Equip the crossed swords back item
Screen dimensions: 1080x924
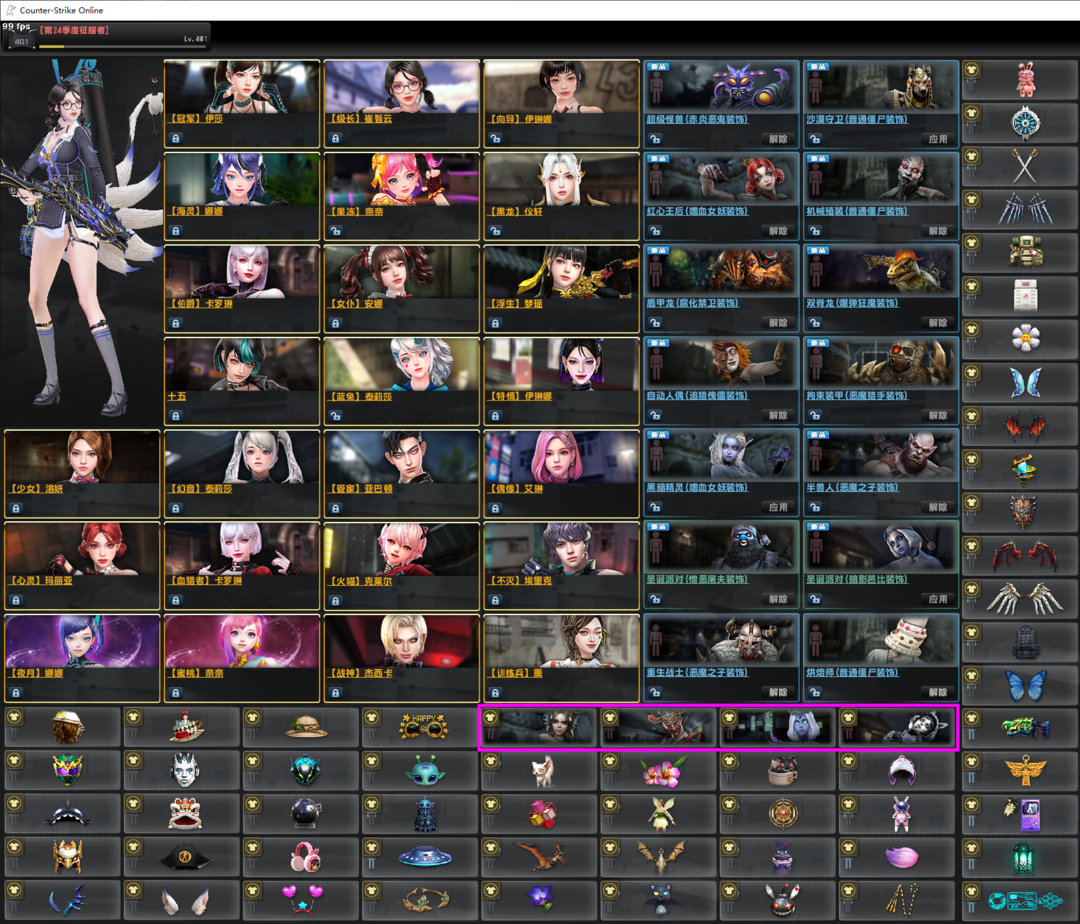(x=1025, y=165)
